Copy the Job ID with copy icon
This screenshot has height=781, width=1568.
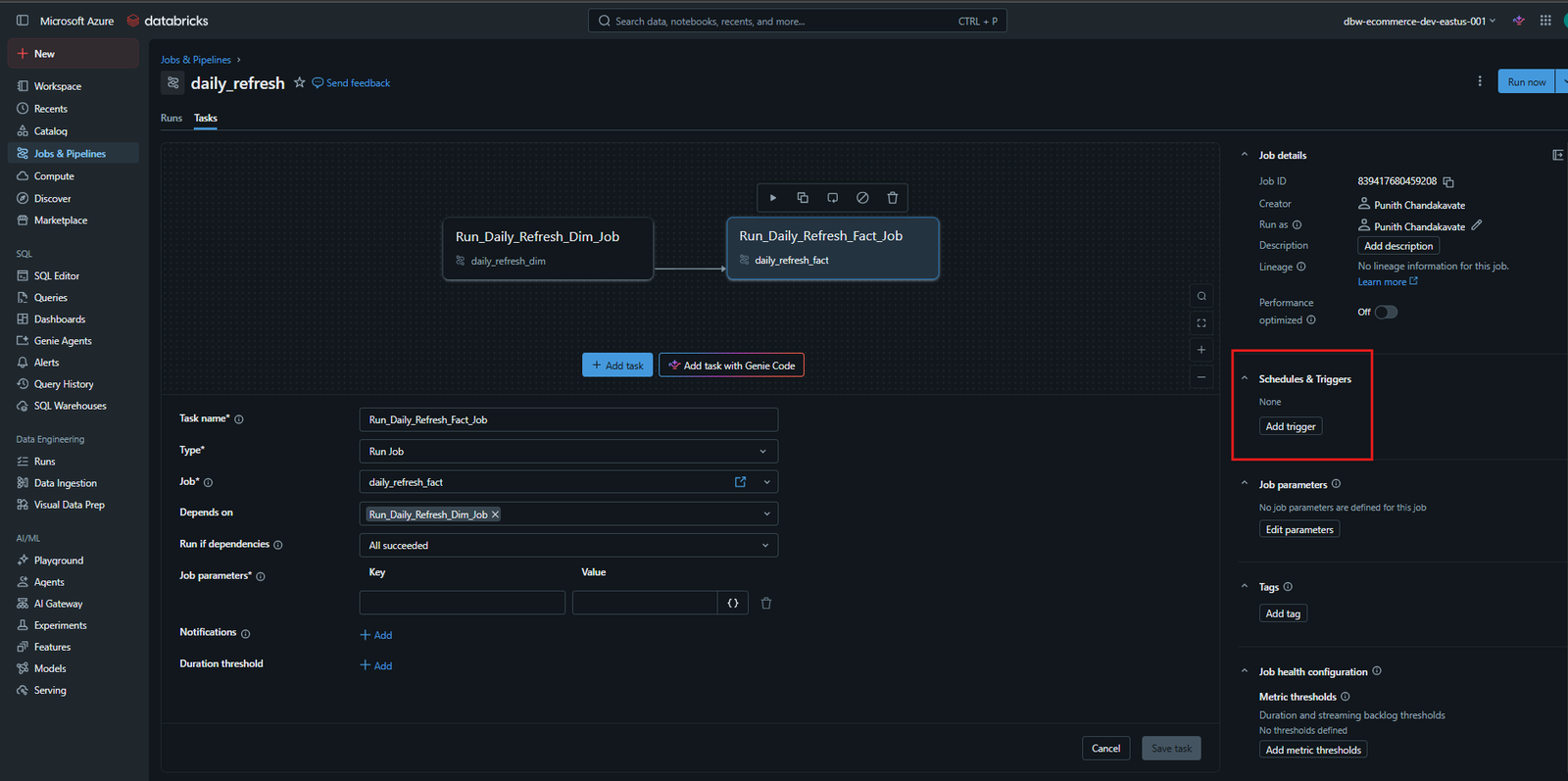coord(1448,182)
